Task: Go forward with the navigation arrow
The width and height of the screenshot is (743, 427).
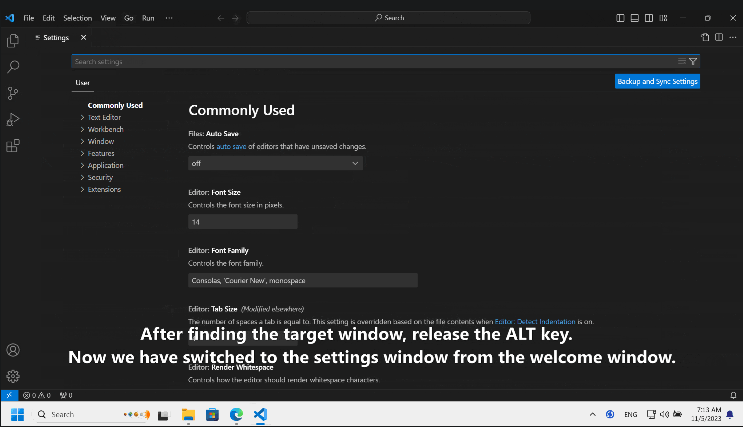Action: [x=236, y=18]
